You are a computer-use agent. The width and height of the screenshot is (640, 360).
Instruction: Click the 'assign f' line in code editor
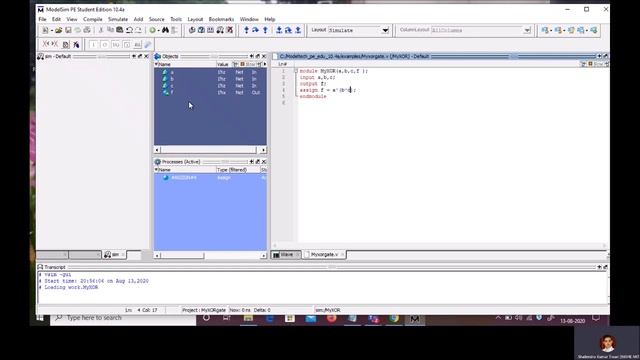pyautogui.click(x=327, y=90)
